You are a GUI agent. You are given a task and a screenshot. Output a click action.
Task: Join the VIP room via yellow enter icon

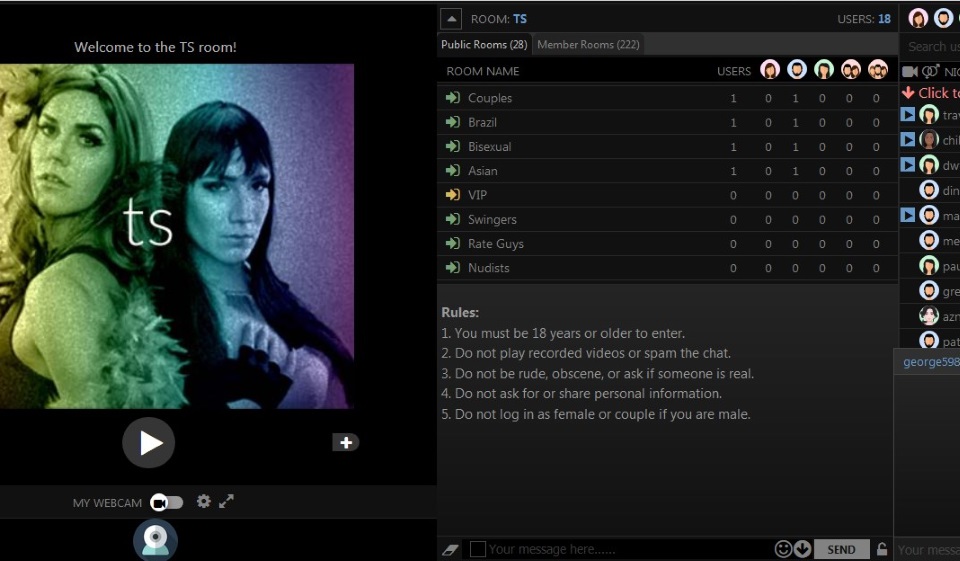click(453, 195)
